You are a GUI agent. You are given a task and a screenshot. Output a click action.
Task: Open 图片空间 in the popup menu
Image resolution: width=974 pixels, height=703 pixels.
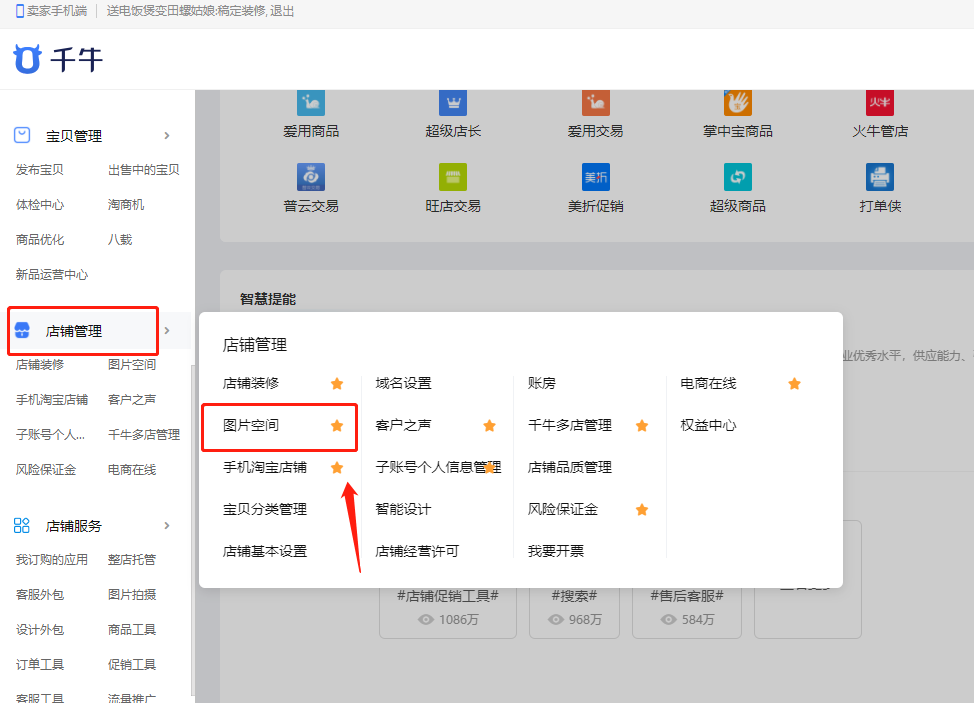pyautogui.click(x=251, y=425)
